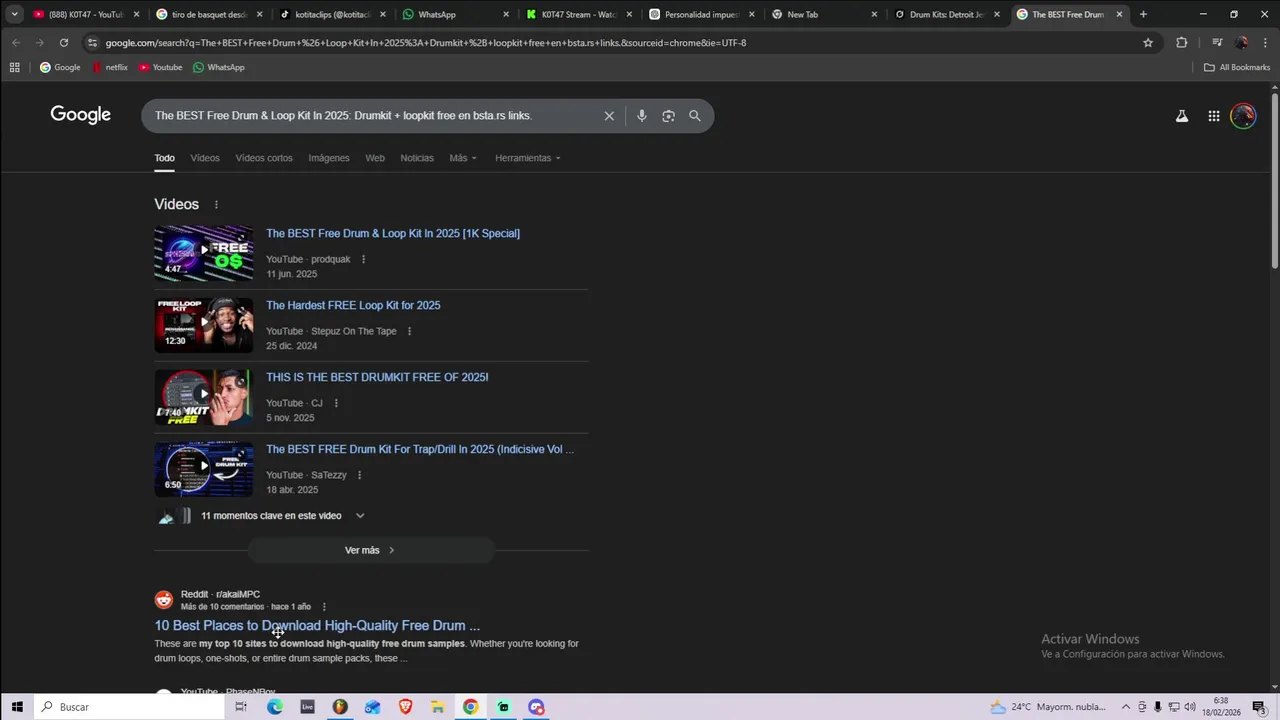Expand the Más dropdown
Screen dimensions: 1280x720
[x=463, y=158]
